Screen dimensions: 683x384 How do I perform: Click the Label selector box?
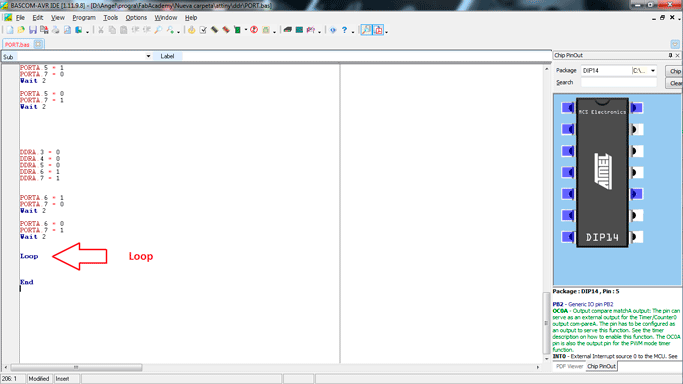click(x=167, y=56)
